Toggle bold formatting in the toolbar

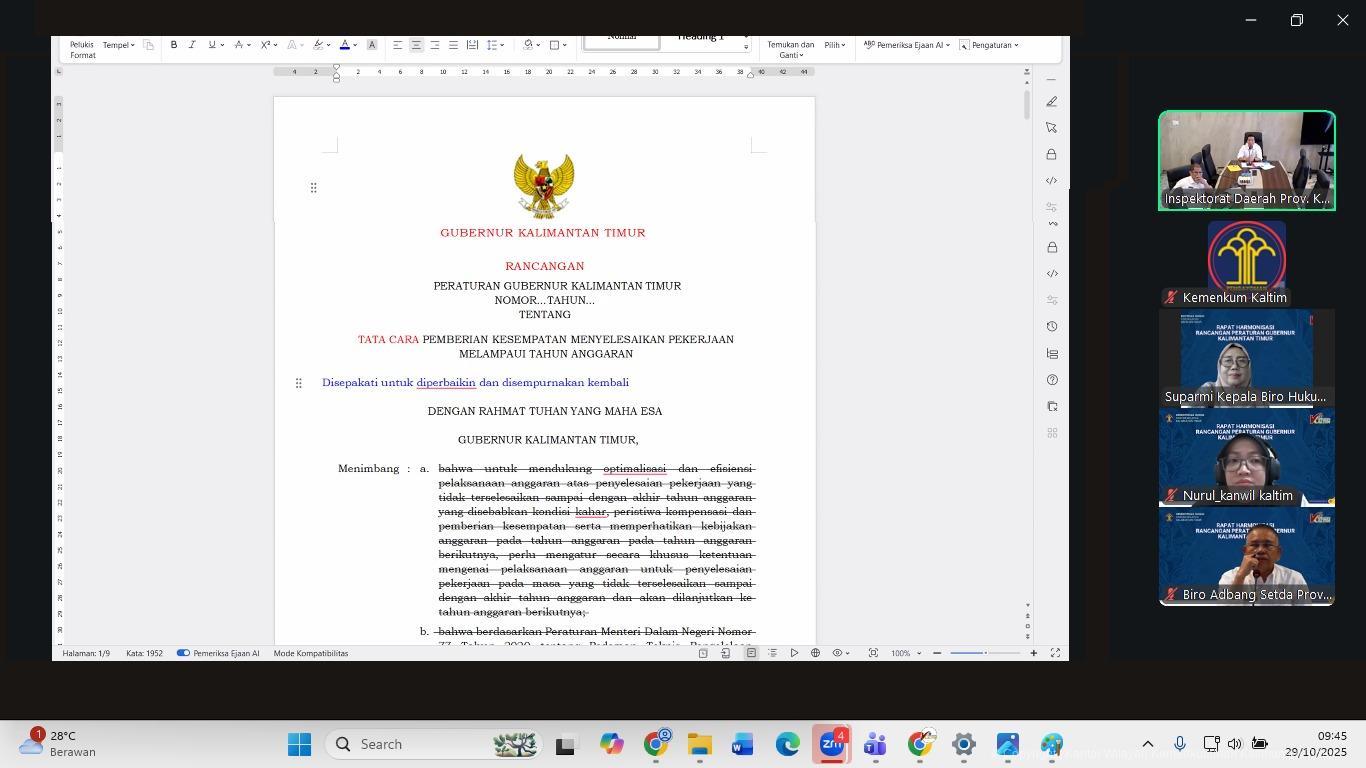(x=174, y=45)
